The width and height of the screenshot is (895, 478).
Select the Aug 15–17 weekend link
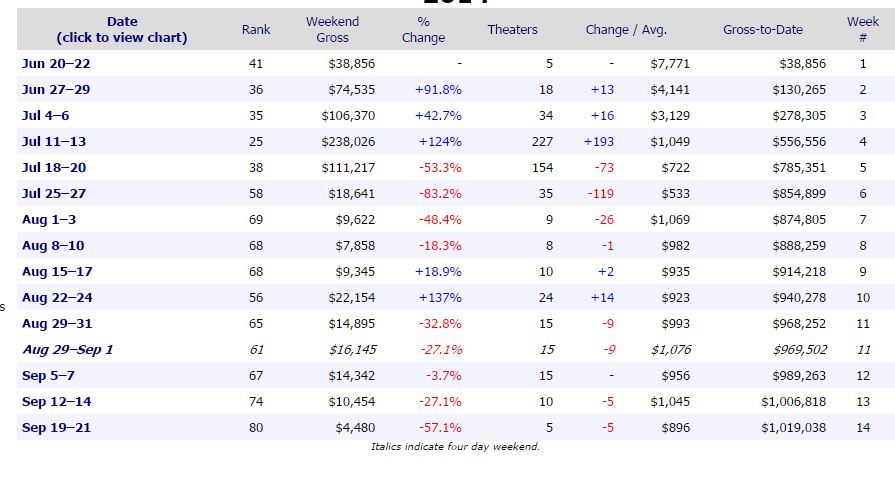point(56,271)
